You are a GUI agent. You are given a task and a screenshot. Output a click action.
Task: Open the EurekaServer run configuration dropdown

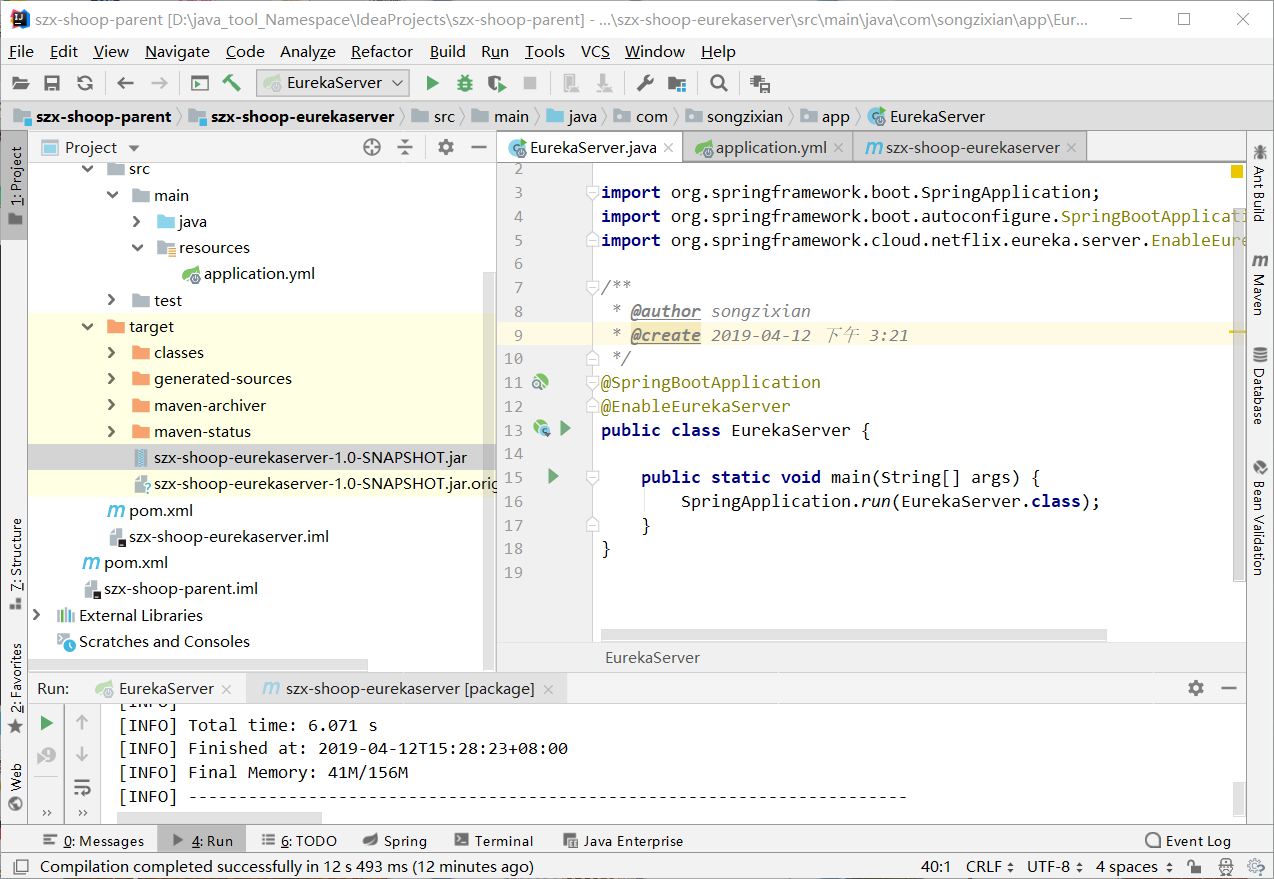[333, 83]
